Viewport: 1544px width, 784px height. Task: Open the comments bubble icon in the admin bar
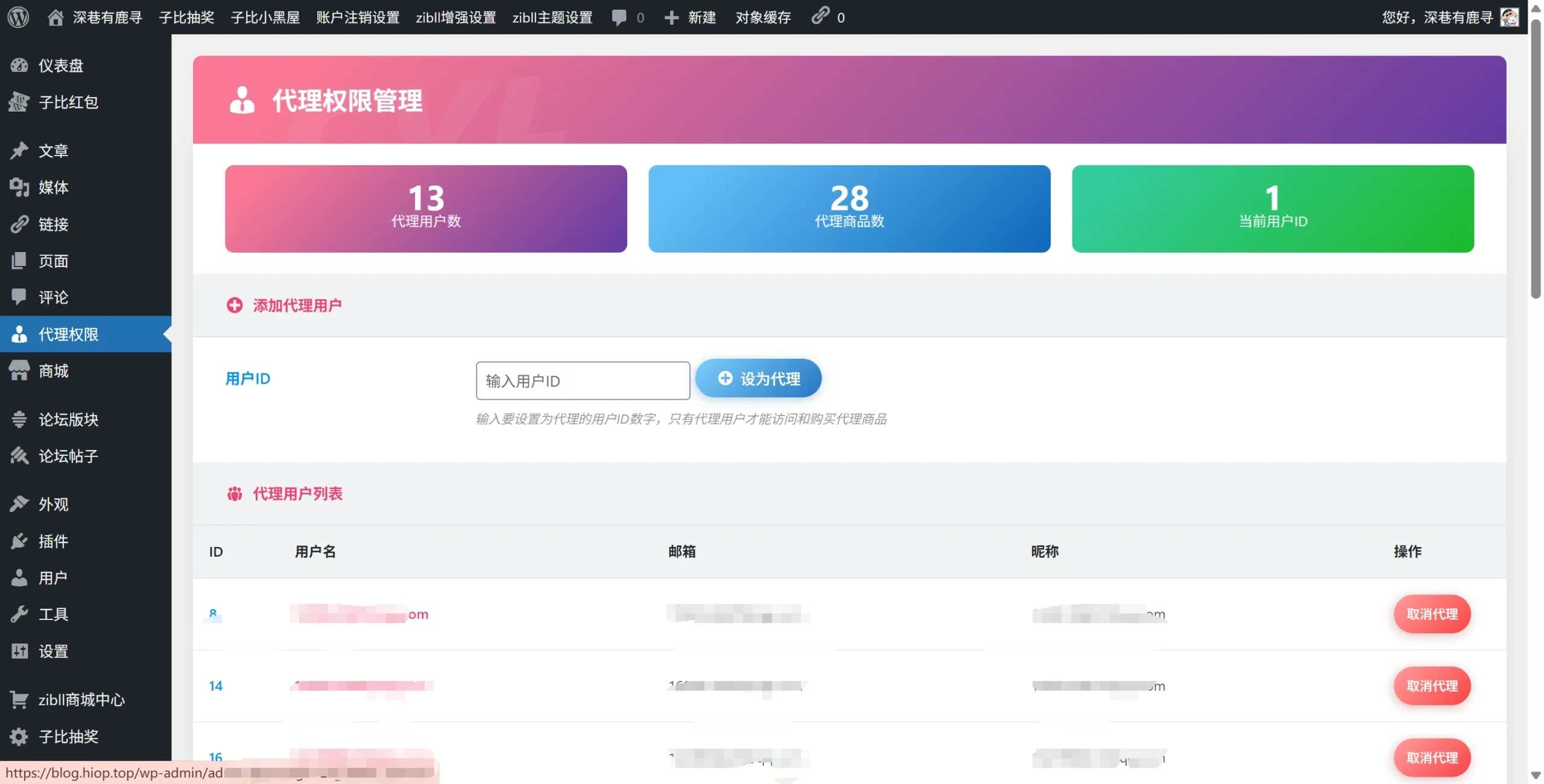coord(619,17)
